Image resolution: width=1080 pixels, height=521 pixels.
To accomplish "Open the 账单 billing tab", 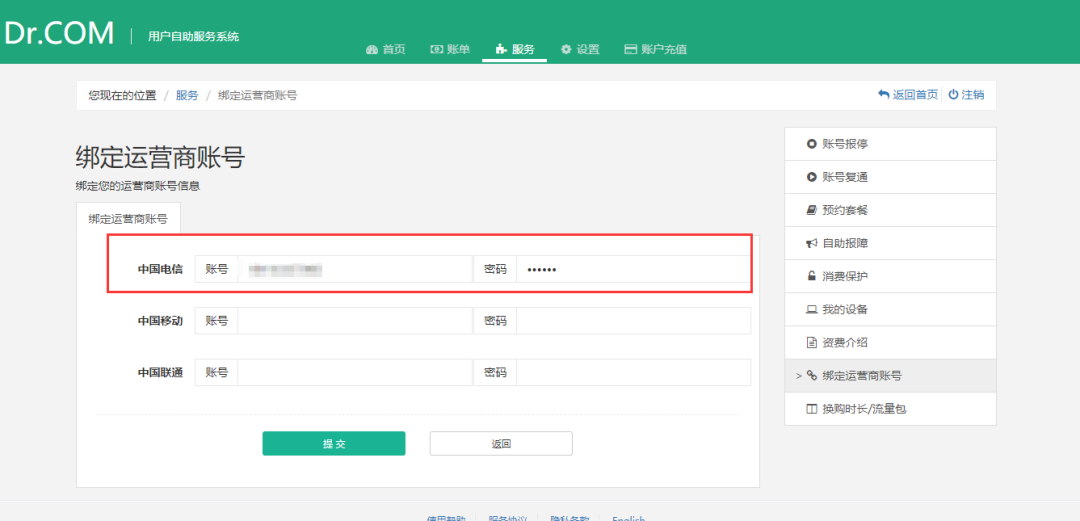I will 450,50.
